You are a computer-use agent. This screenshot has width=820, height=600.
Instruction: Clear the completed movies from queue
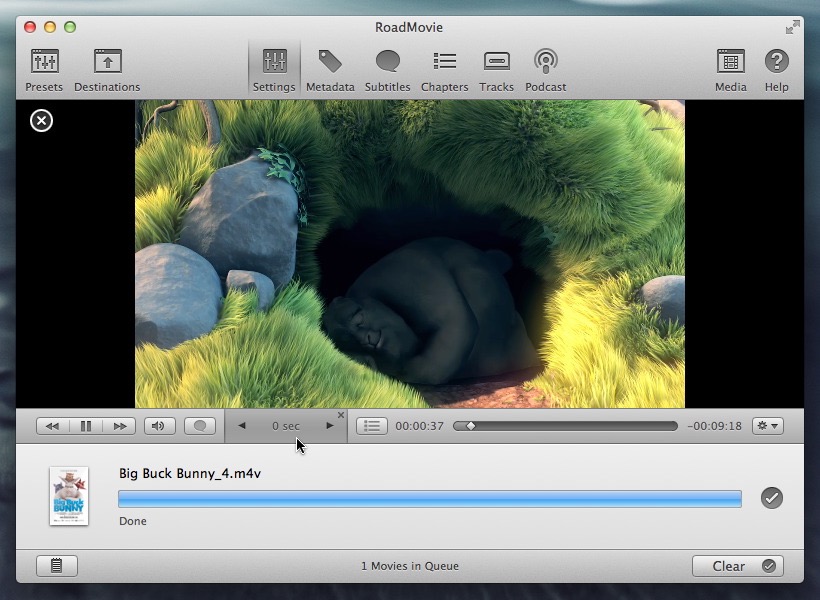(x=737, y=566)
